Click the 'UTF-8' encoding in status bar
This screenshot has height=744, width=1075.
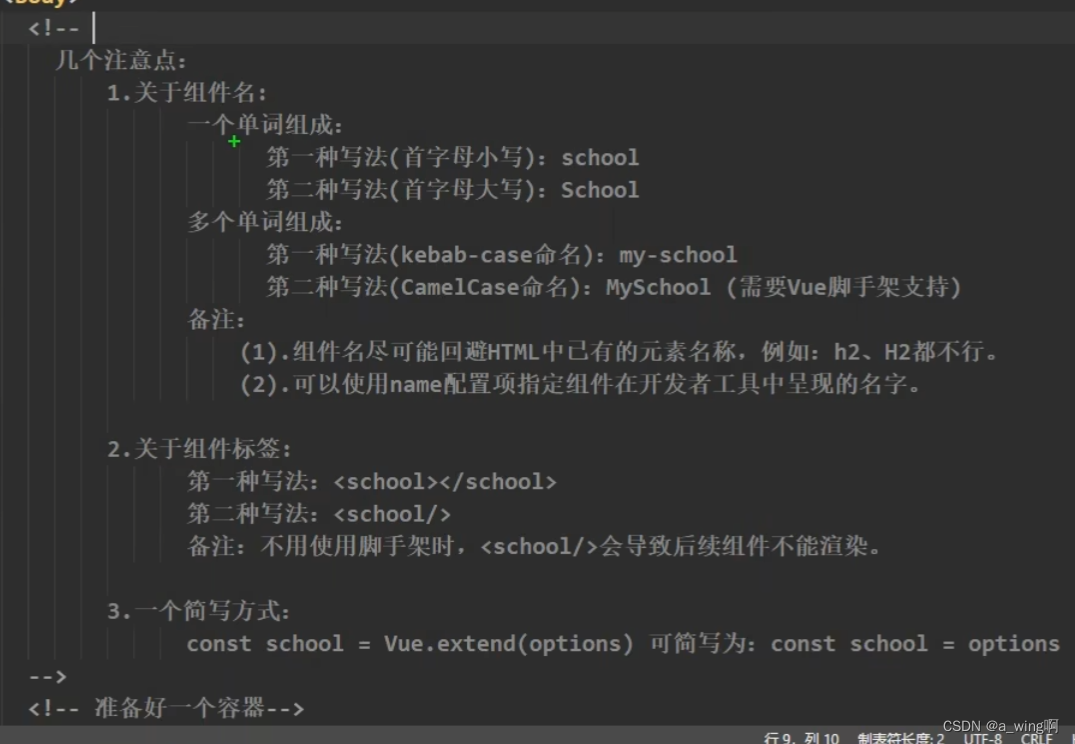click(x=982, y=739)
